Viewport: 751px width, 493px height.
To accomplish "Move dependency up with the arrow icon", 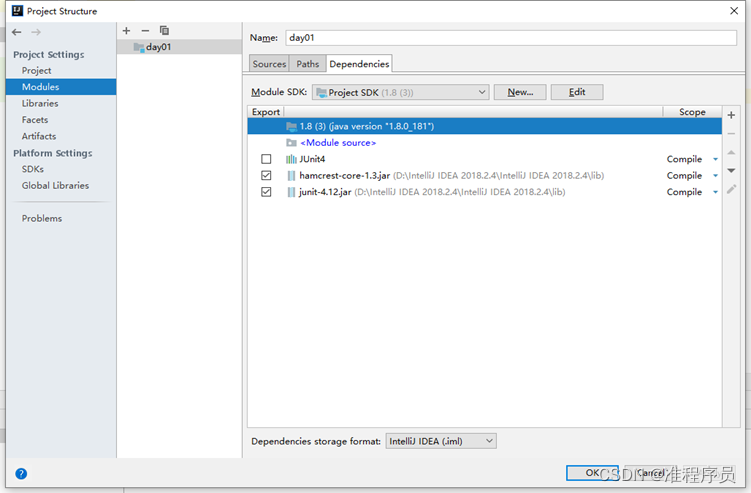I will (731, 152).
